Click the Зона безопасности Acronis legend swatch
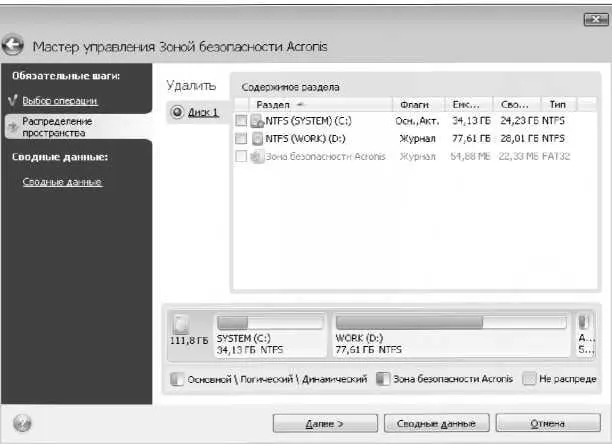 [x=383, y=379]
